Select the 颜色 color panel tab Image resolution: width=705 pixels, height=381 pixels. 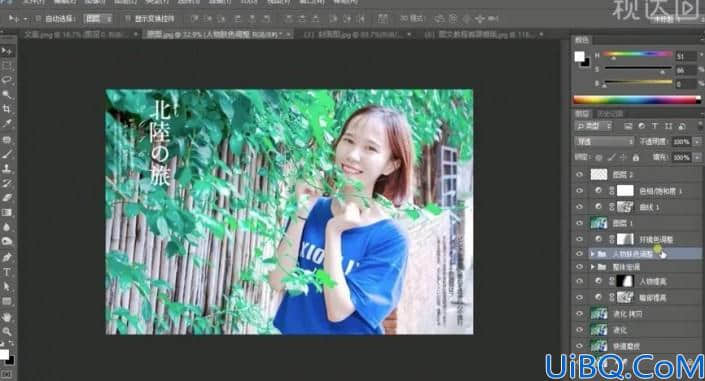pyautogui.click(x=581, y=40)
